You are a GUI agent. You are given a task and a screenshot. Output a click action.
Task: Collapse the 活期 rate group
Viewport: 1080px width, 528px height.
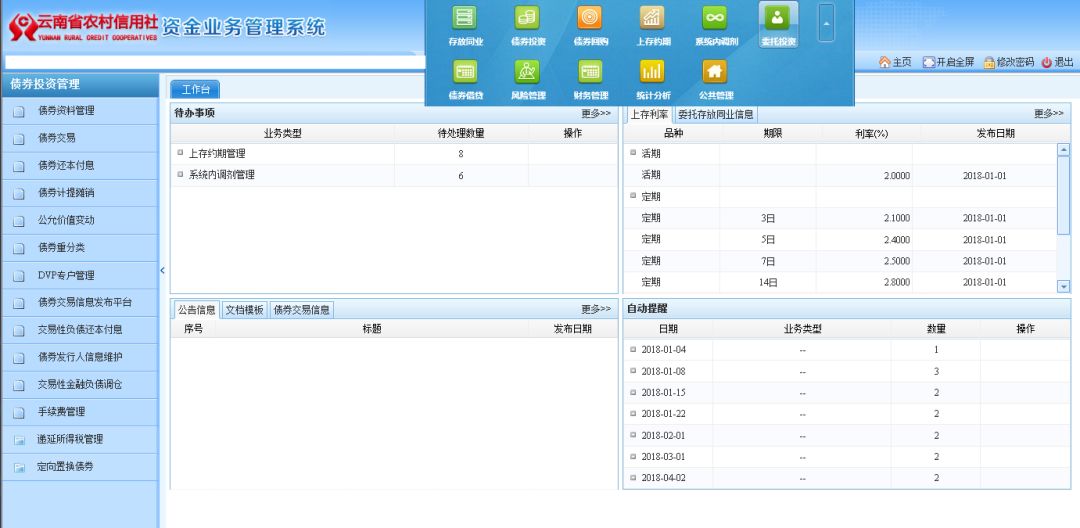pyautogui.click(x=633, y=153)
